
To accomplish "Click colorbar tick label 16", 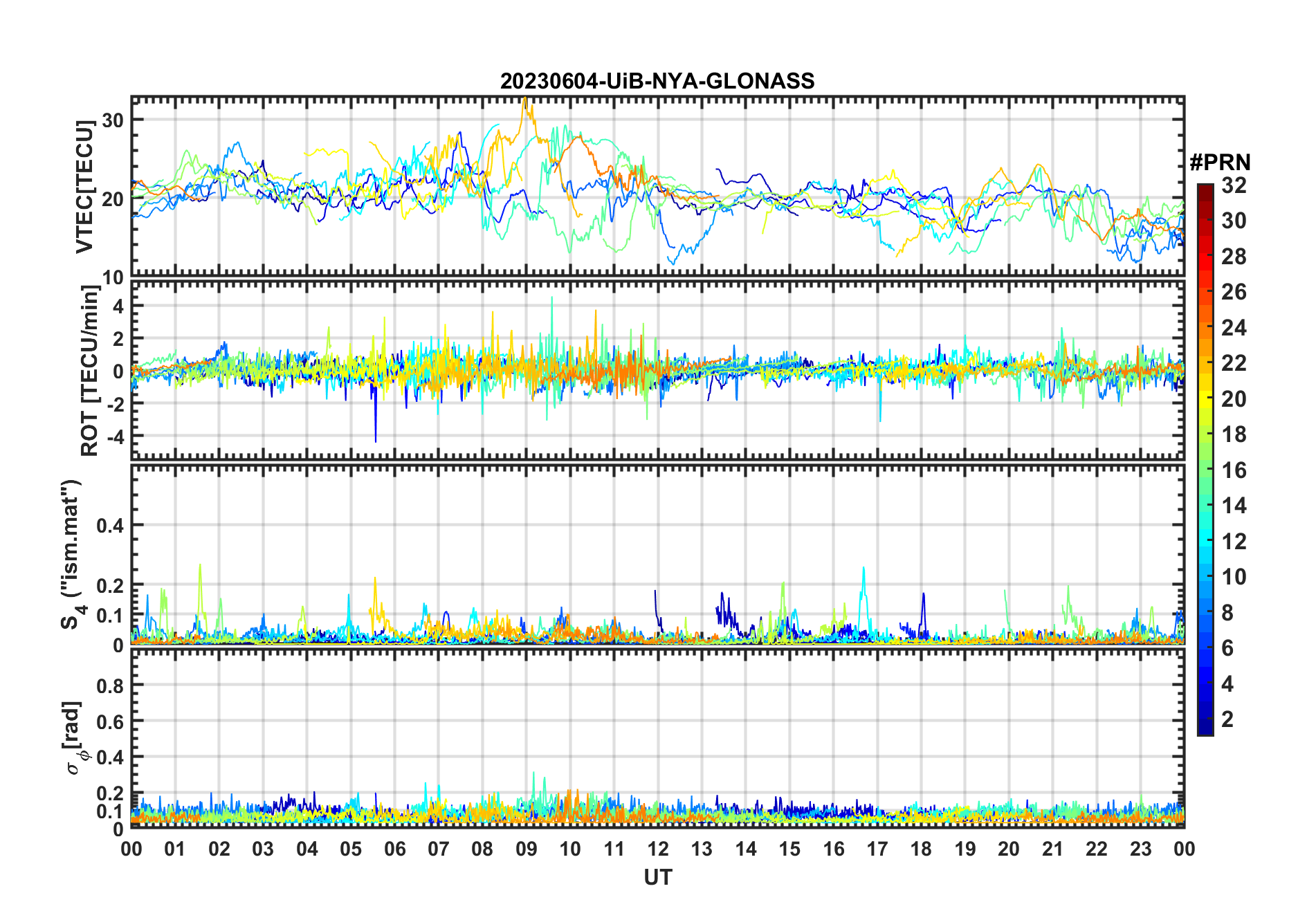I will (1234, 470).
